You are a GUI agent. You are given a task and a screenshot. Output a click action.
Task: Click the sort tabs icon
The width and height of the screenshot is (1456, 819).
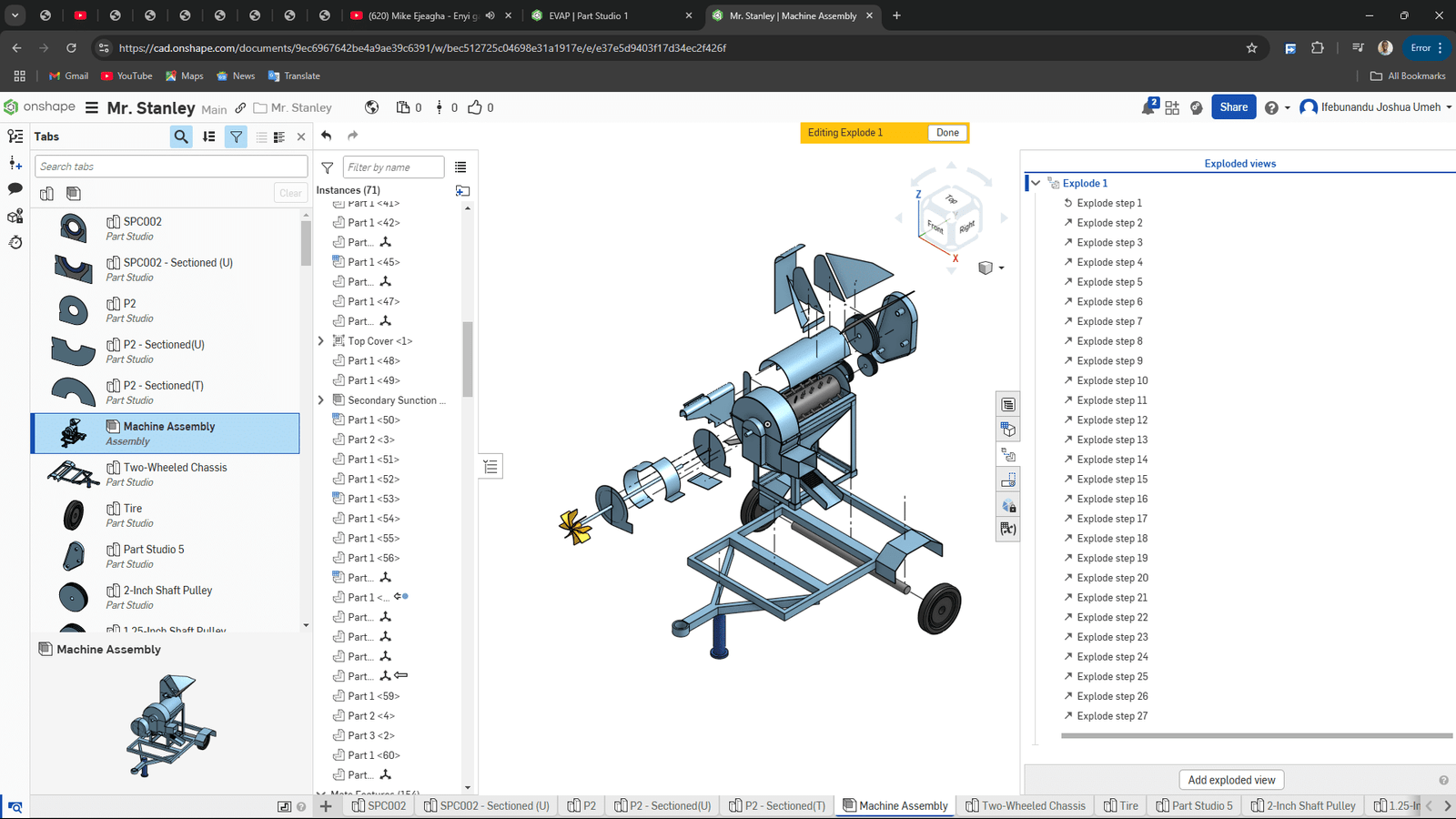(x=209, y=136)
